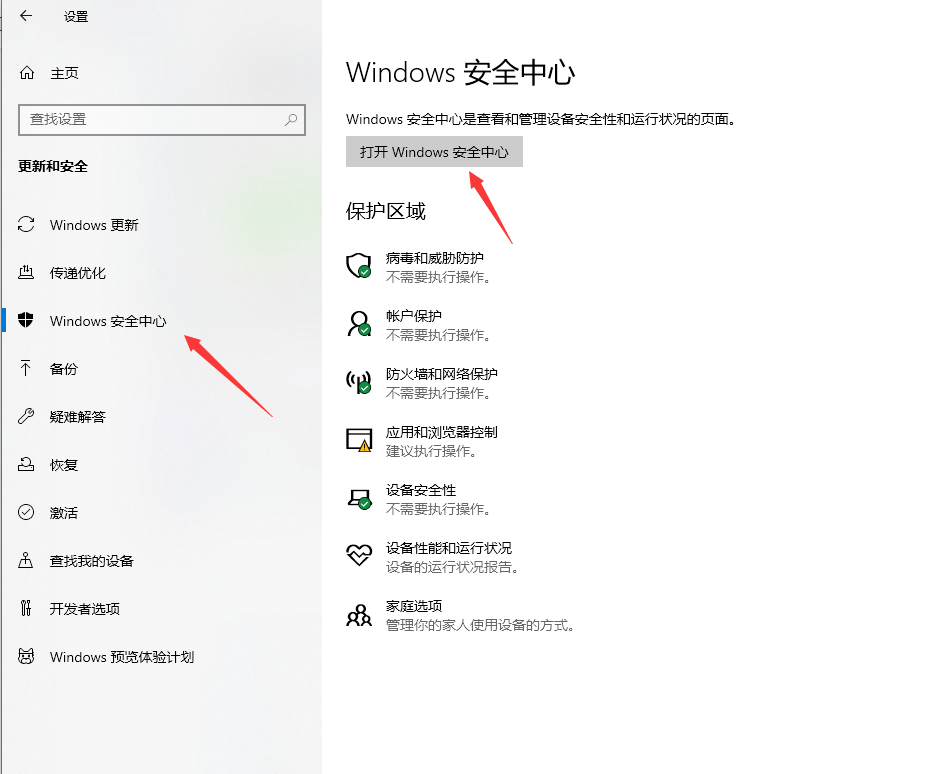Click the 打开 Windows 安全中心 button
The height and width of the screenshot is (774, 935).
[x=434, y=151]
